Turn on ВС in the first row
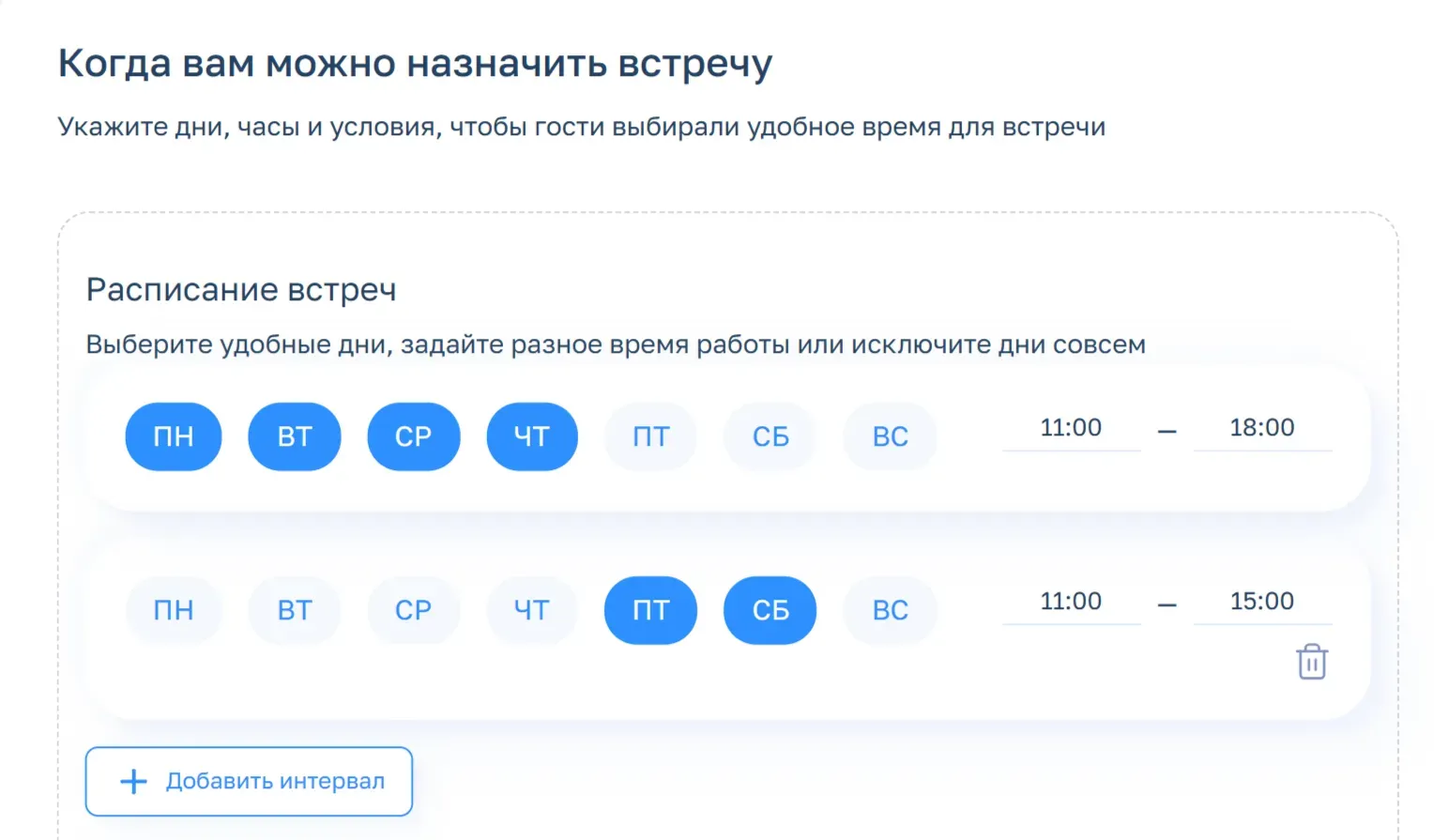 (x=890, y=436)
